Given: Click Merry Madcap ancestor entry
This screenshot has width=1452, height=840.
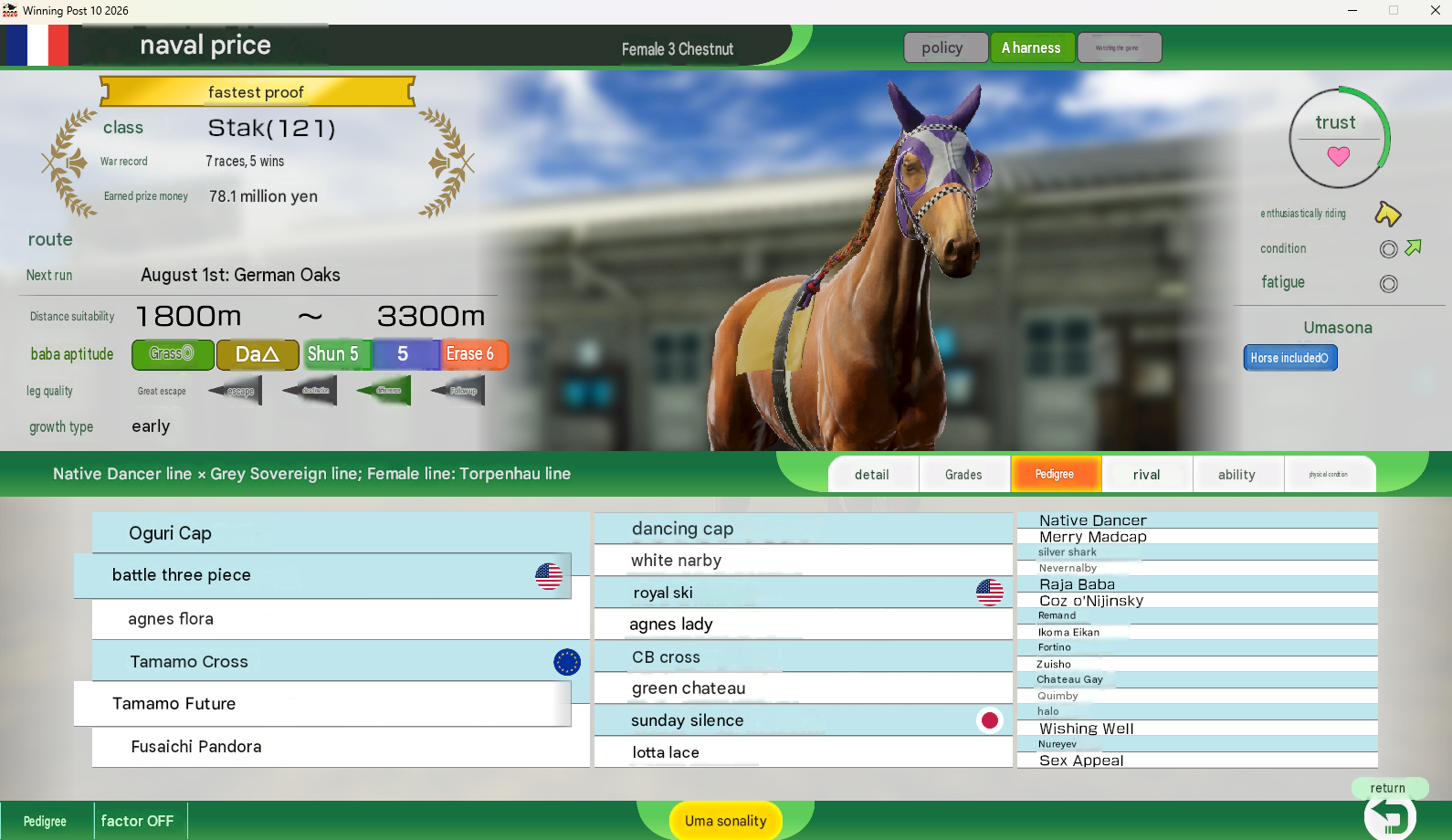Looking at the screenshot, I should (1197, 537).
